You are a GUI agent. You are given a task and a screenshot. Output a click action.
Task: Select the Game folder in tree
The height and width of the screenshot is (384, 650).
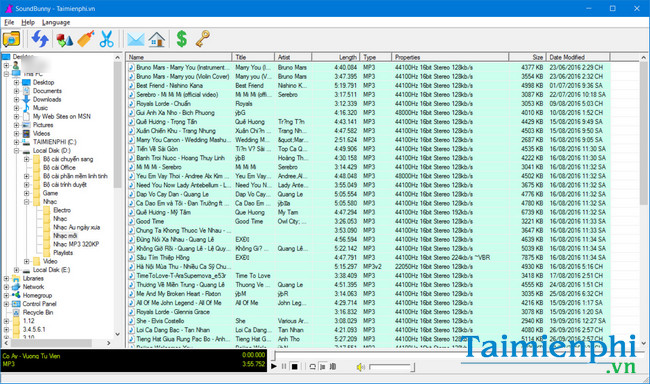(x=50, y=193)
